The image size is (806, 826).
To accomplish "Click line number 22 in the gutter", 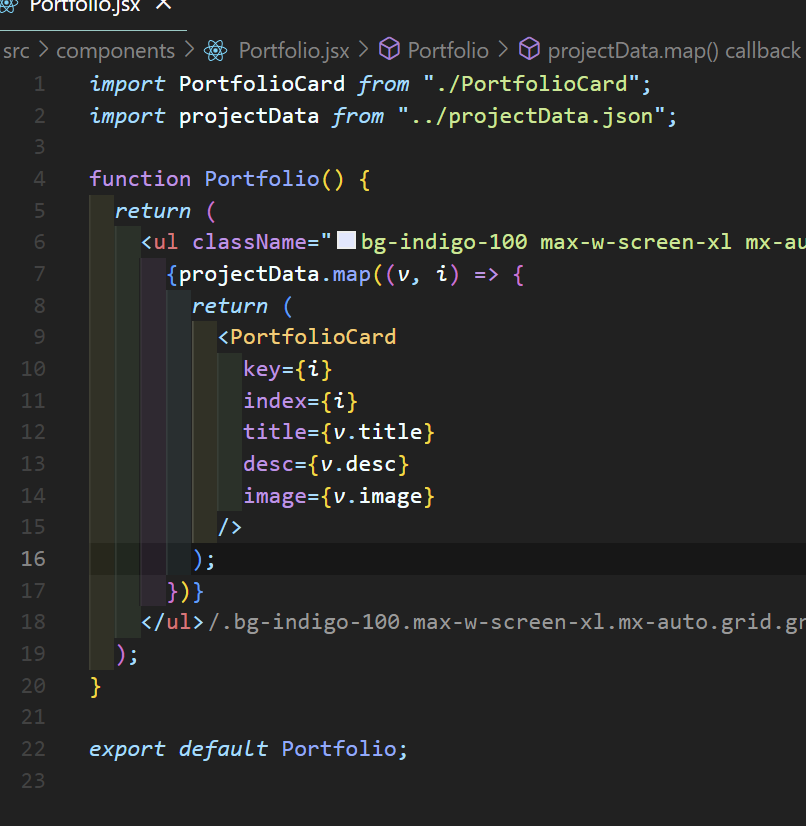I will (33, 749).
